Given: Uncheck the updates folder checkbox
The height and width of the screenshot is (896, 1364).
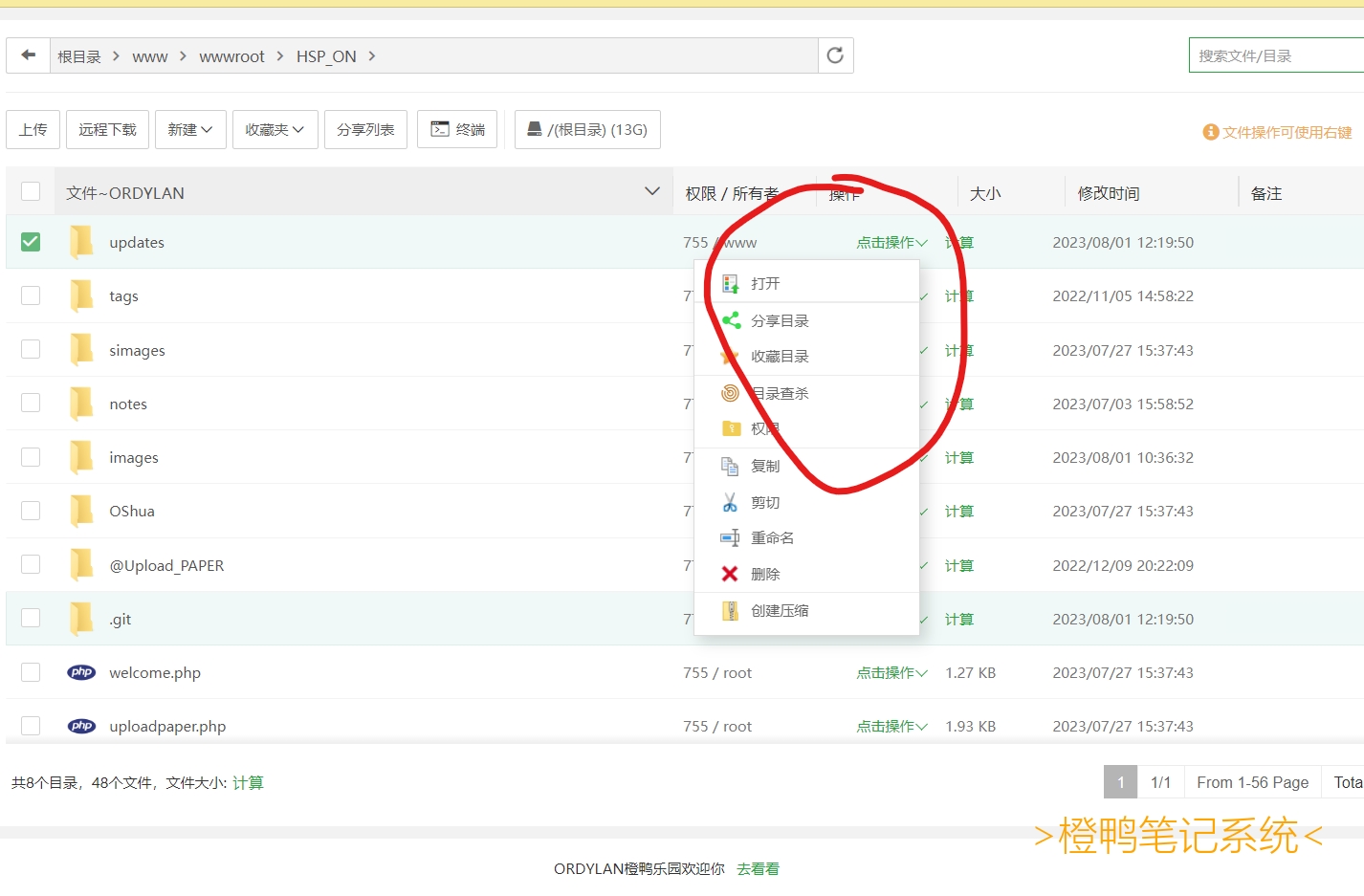Looking at the screenshot, I should coord(30,241).
